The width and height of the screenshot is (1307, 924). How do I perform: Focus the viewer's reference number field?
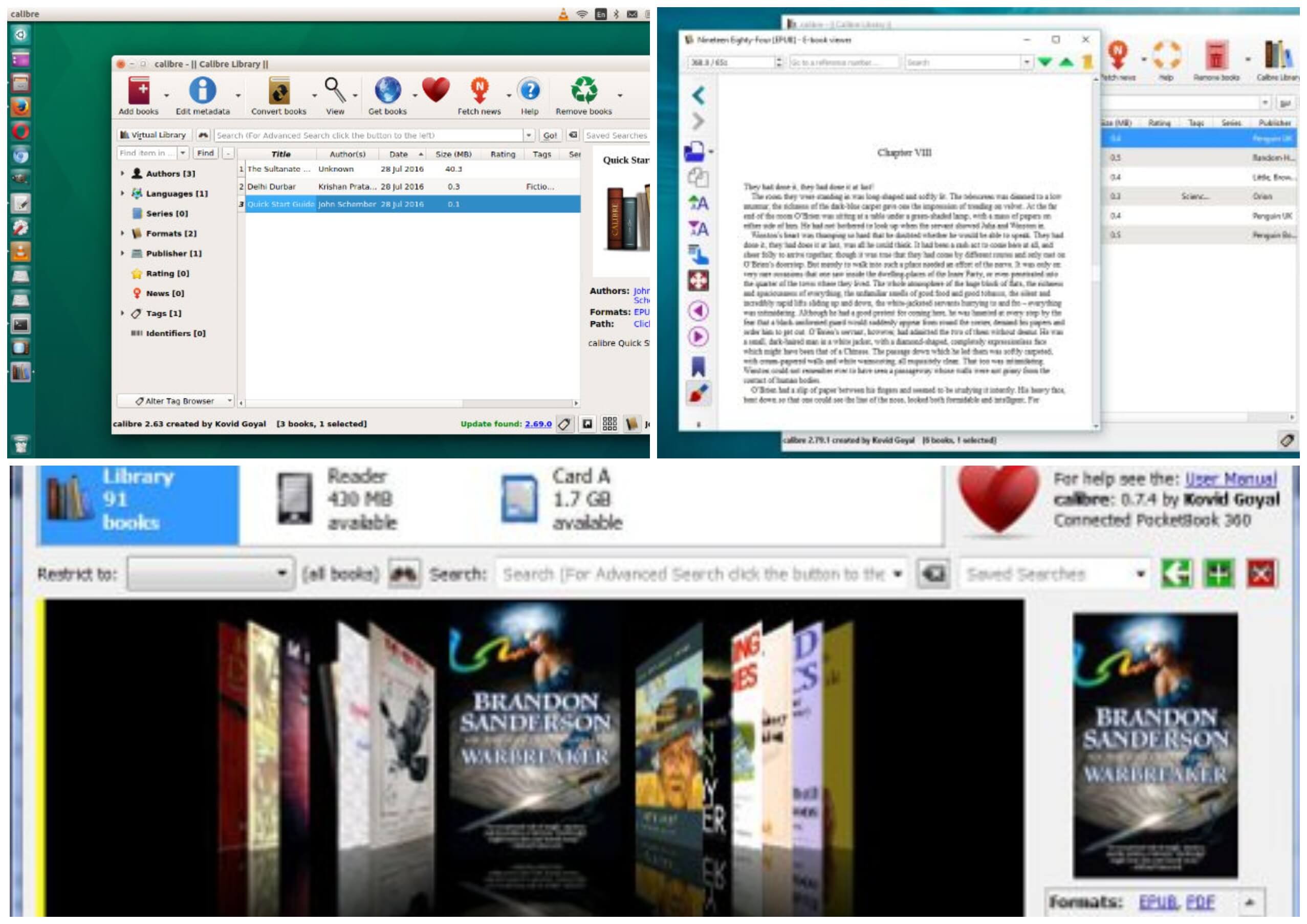tap(844, 62)
